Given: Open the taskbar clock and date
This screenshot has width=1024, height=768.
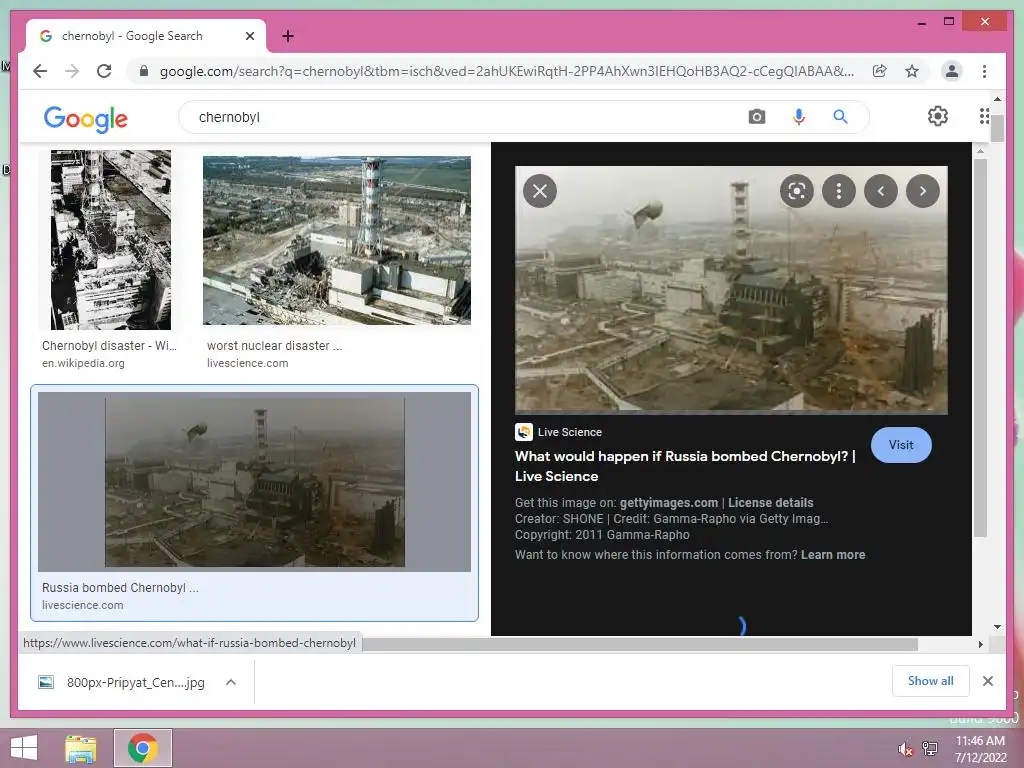Looking at the screenshot, I should pos(980,749).
